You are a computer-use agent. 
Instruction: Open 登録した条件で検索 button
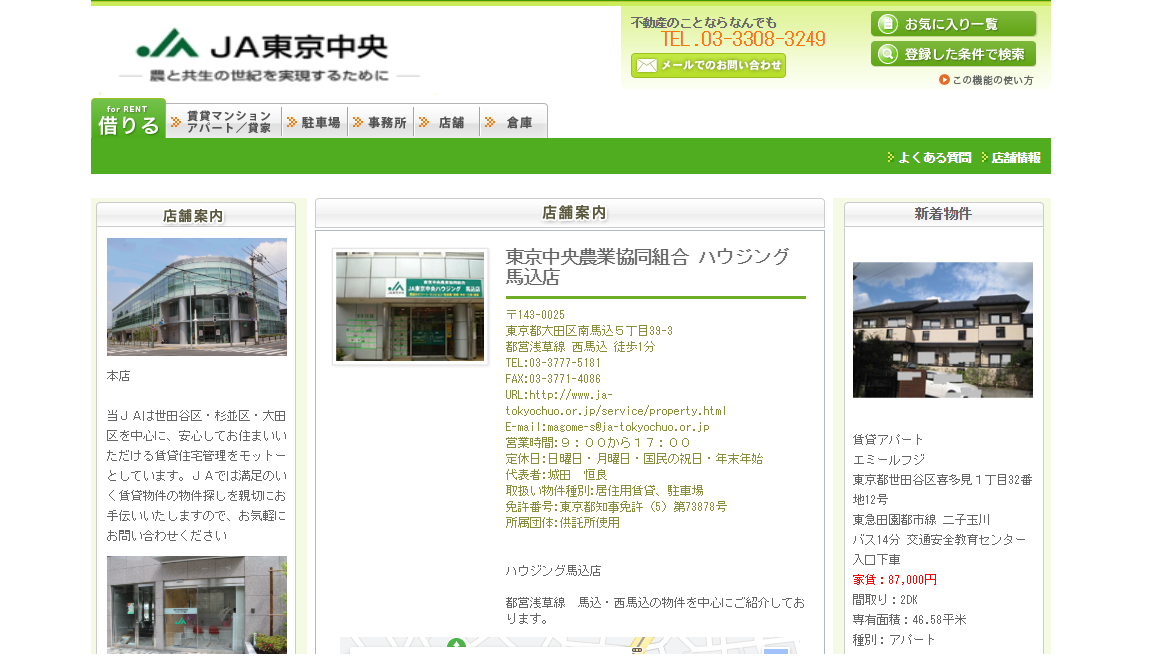point(953,54)
